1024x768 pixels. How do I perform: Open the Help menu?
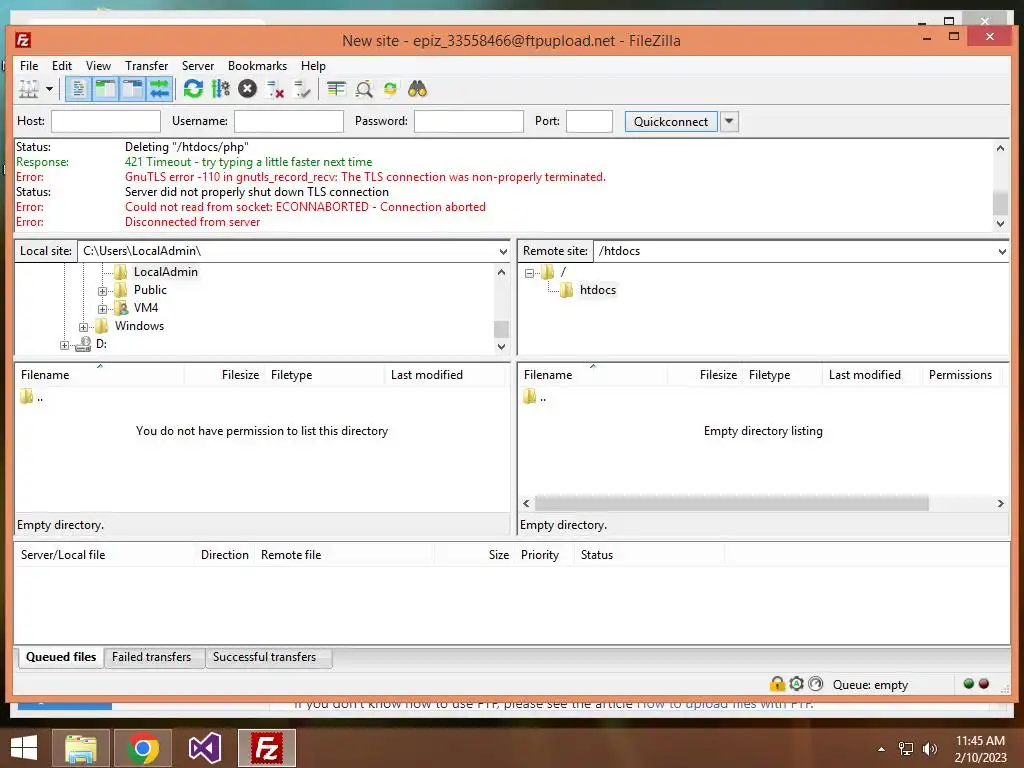point(313,65)
